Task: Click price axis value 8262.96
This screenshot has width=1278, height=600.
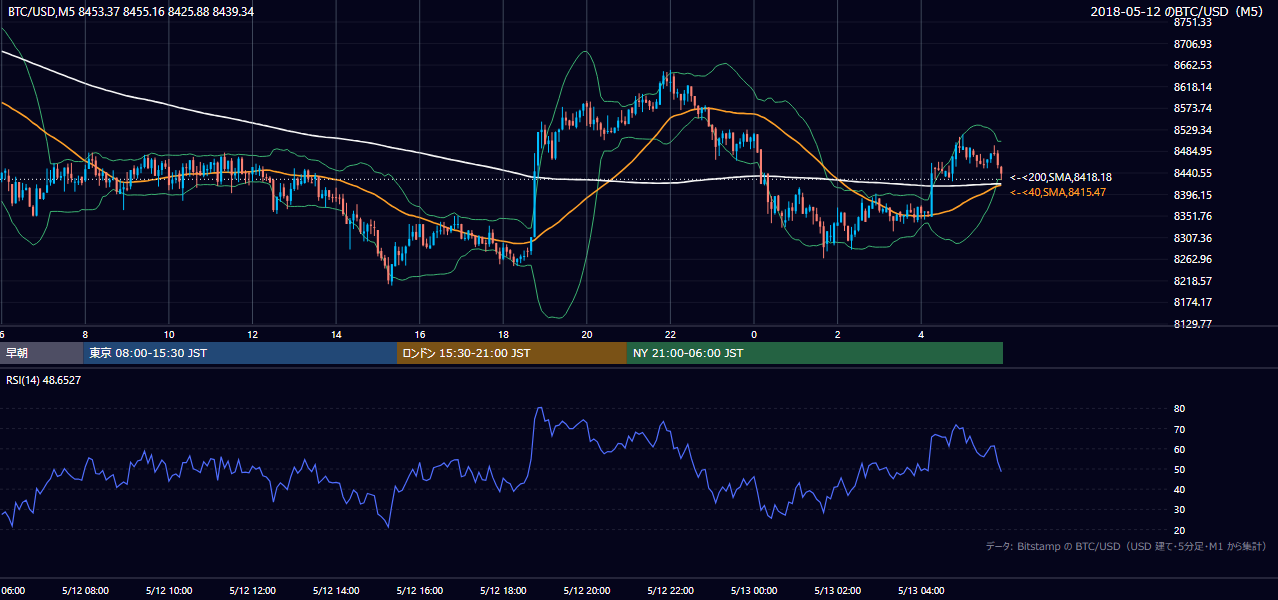Action: (x=1192, y=259)
